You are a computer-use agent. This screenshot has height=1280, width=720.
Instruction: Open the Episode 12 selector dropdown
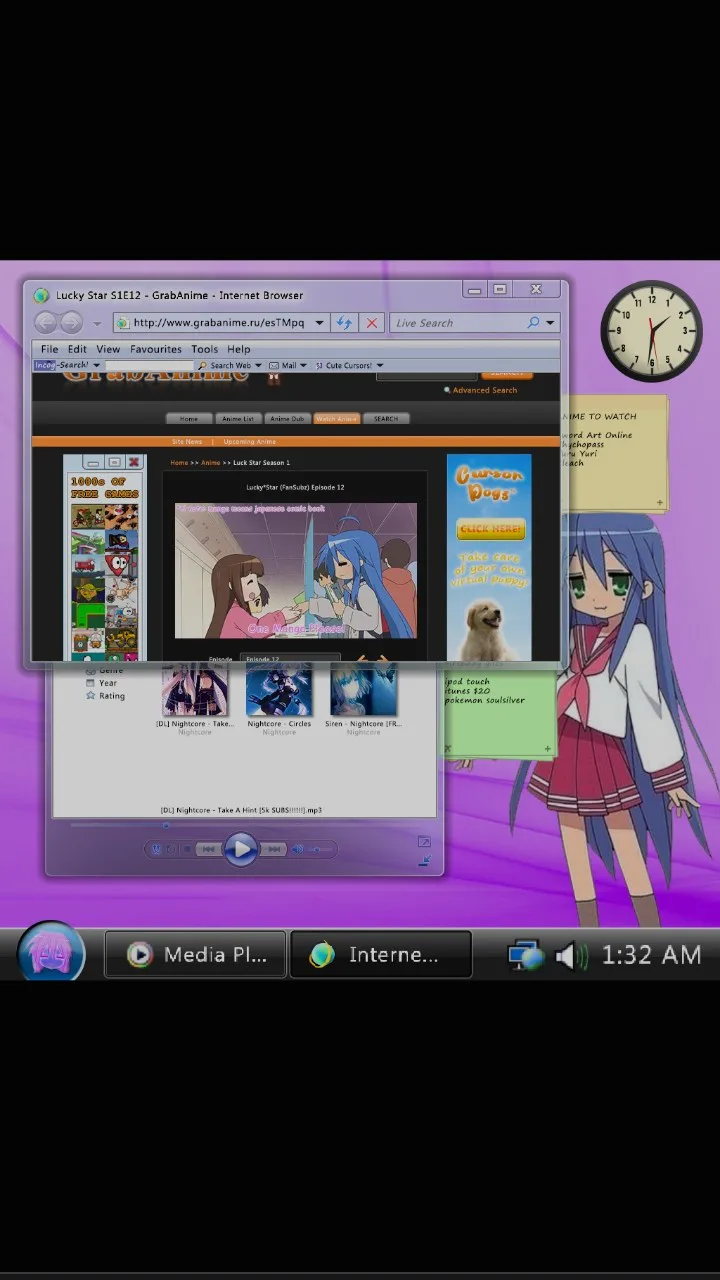[x=290, y=659]
